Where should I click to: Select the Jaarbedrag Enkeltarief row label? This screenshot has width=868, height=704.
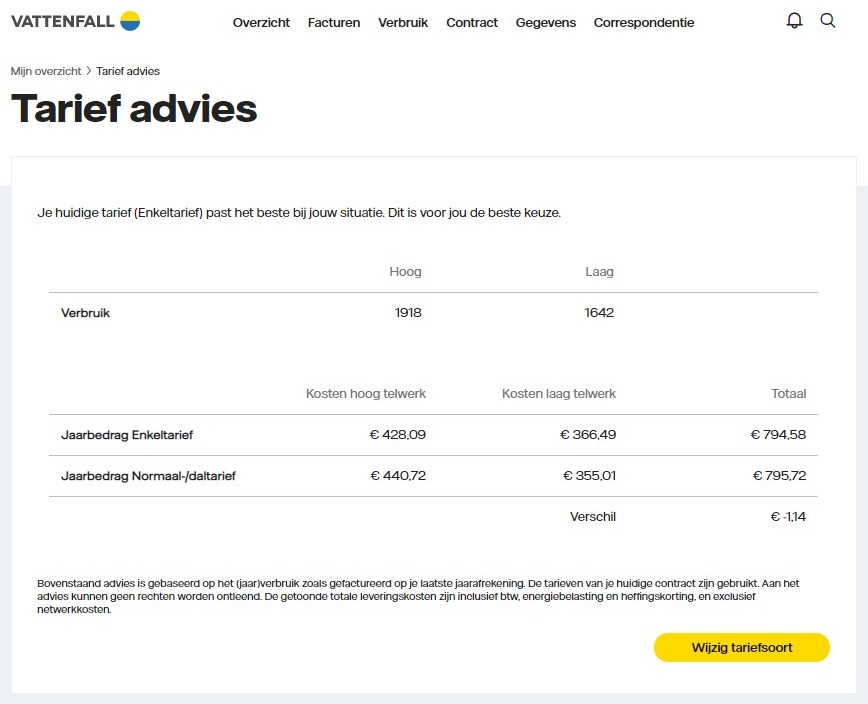tap(127, 435)
